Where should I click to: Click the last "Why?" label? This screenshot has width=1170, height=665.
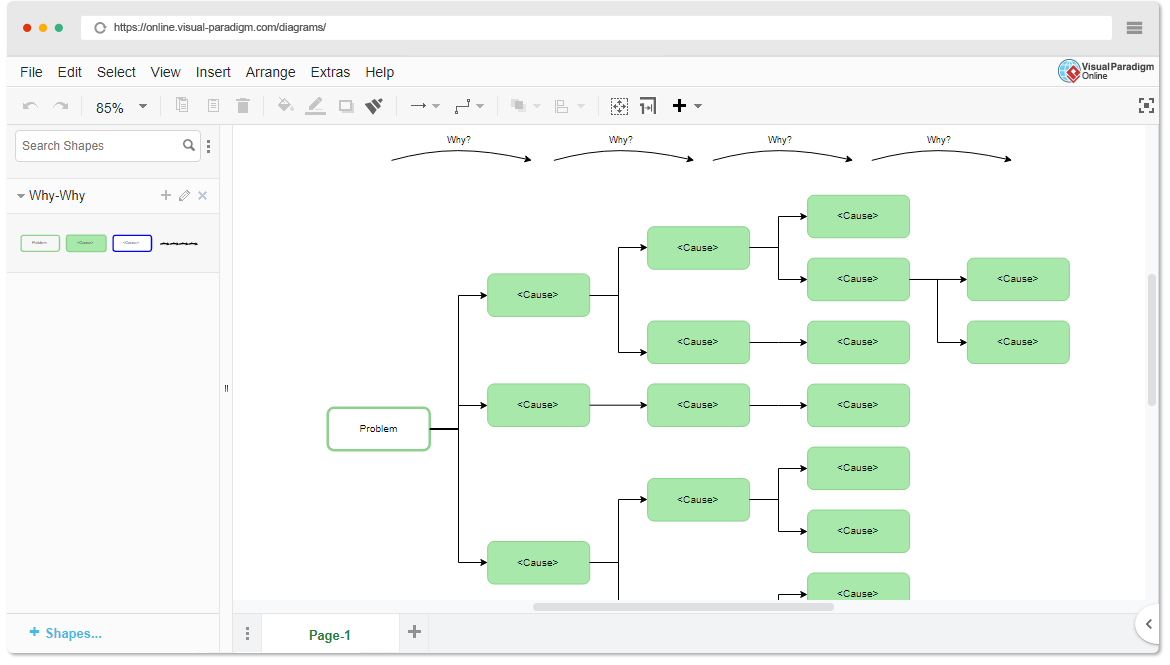939,140
